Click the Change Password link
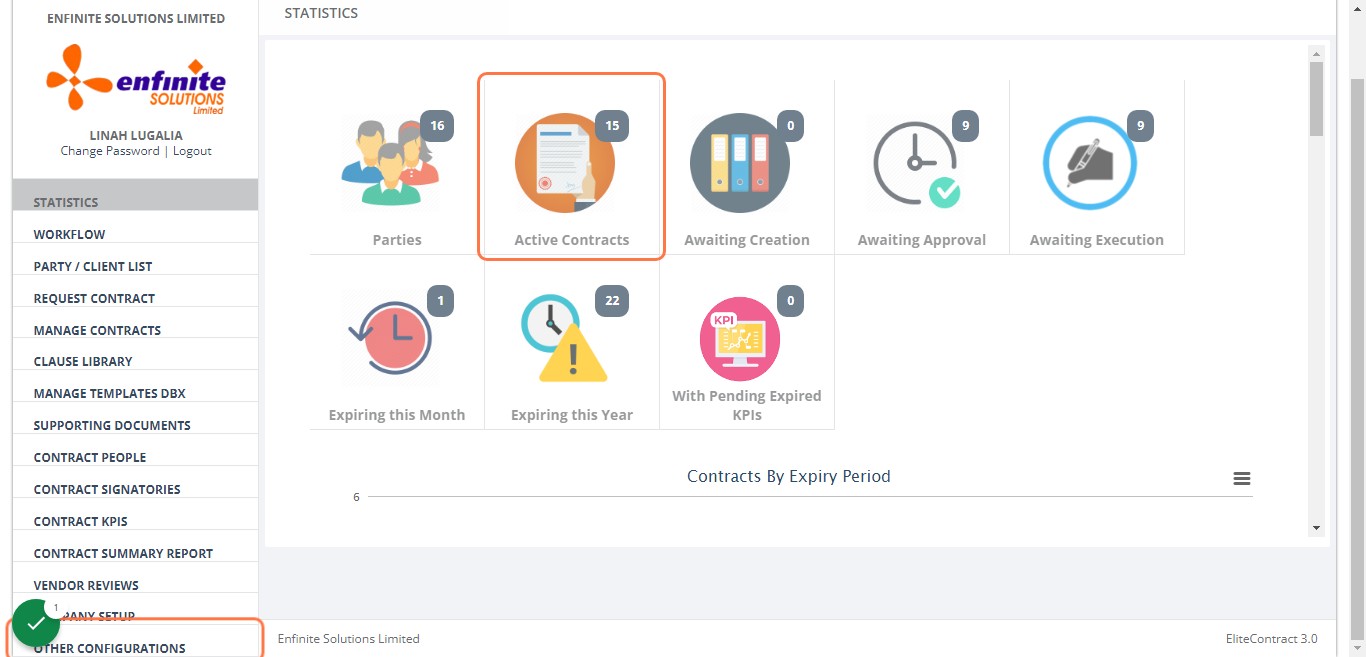Screen dimensions: 1366x657 [x=110, y=151]
